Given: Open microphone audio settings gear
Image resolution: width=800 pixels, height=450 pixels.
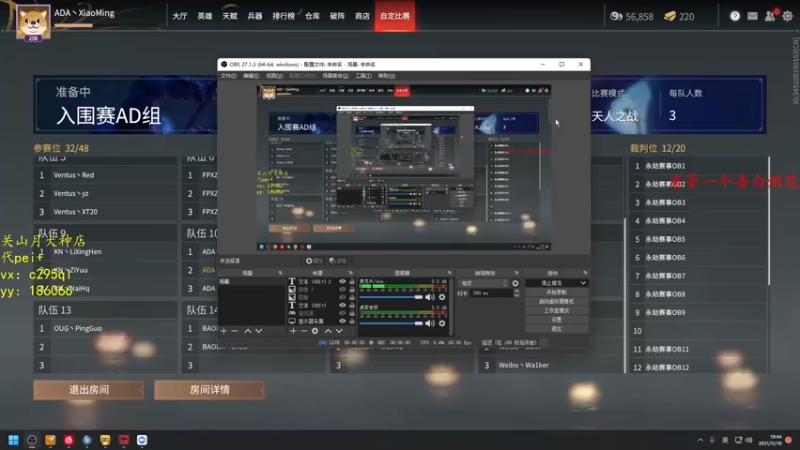Looking at the screenshot, I should click(442, 297).
